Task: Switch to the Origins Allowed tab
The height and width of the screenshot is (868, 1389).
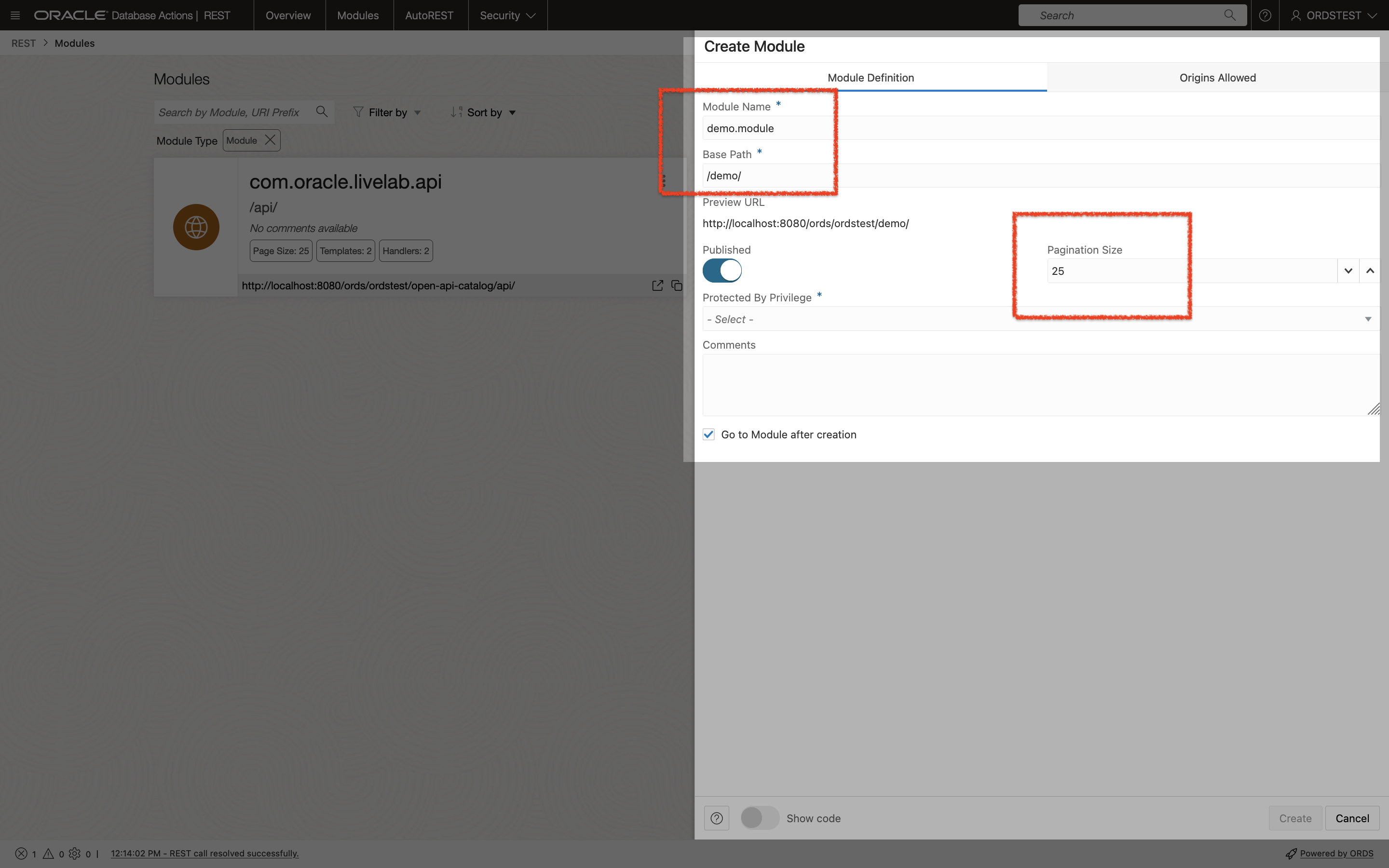Action: pos(1217,78)
